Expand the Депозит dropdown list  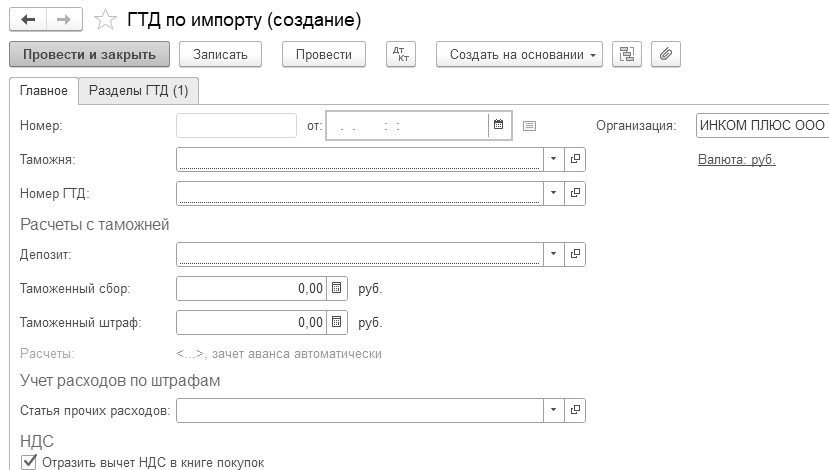(555, 255)
